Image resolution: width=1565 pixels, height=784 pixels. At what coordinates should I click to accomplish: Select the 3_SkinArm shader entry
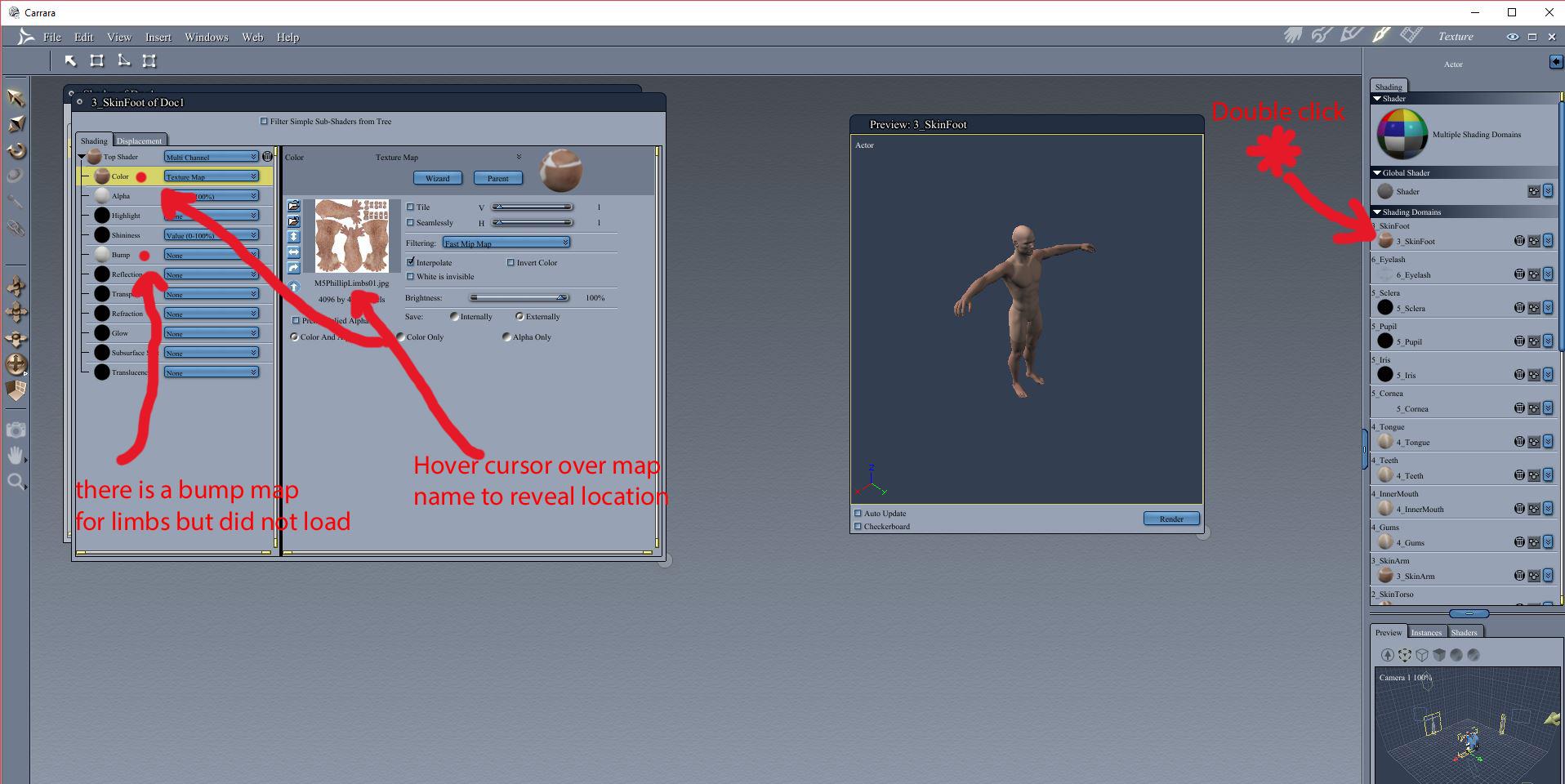[1415, 576]
